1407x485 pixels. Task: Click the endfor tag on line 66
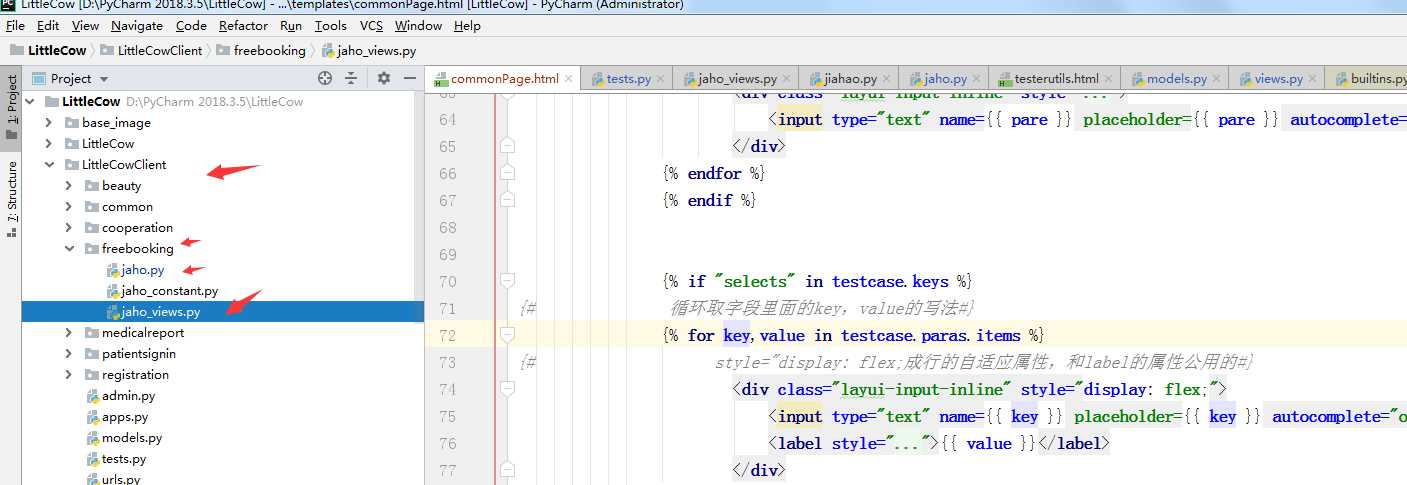(x=714, y=173)
